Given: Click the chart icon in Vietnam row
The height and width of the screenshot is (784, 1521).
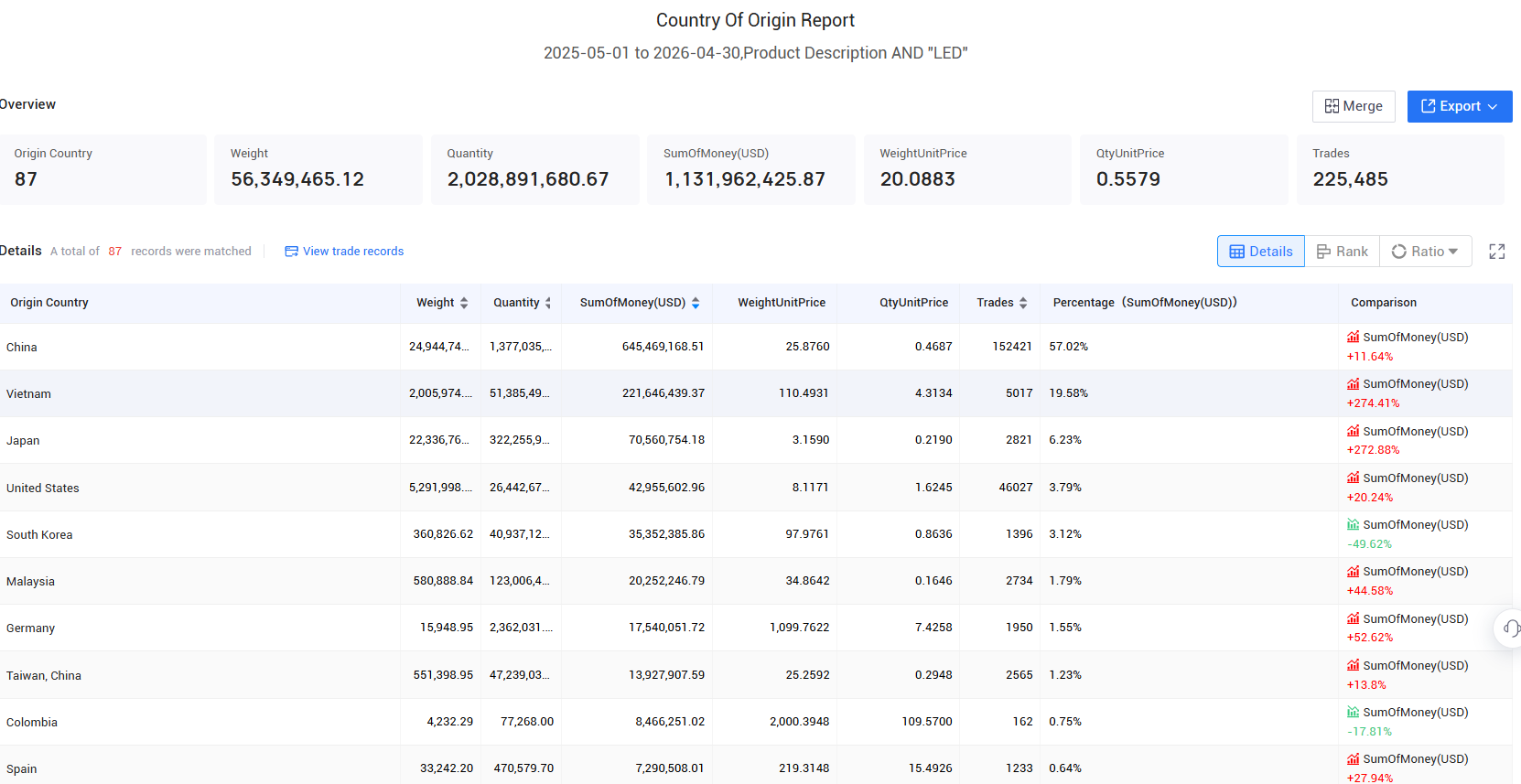Looking at the screenshot, I should pos(1353,383).
